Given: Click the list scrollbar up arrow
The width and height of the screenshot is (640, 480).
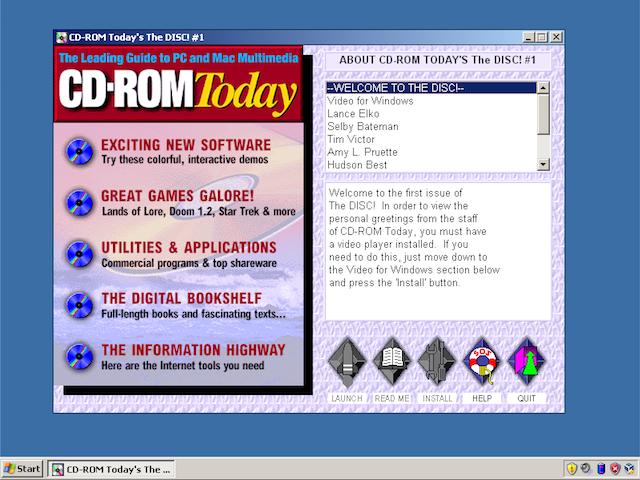Looking at the screenshot, I should 543,88.
